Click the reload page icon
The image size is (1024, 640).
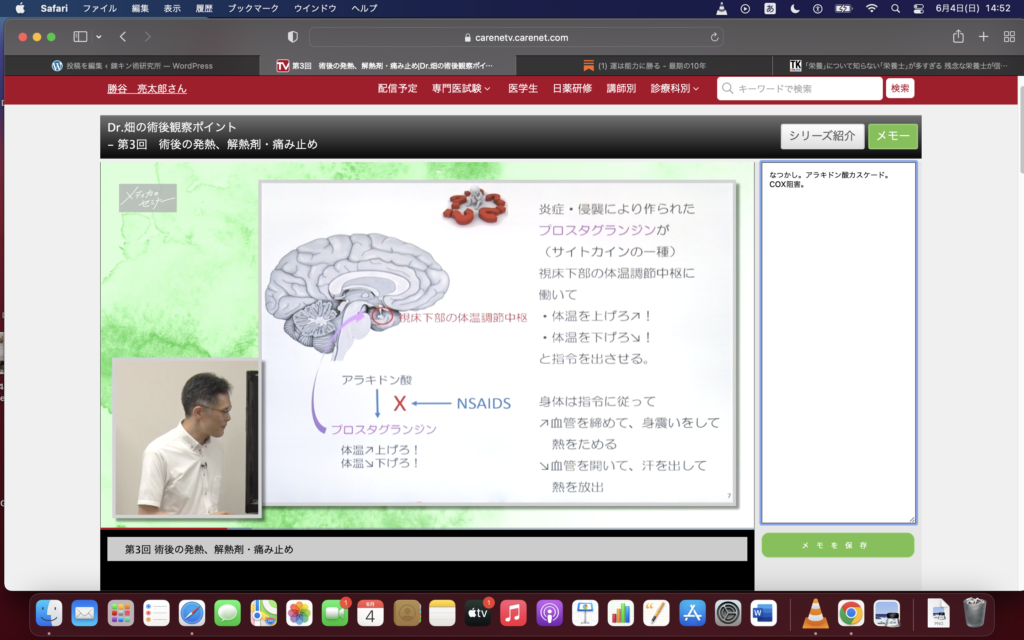point(714,37)
